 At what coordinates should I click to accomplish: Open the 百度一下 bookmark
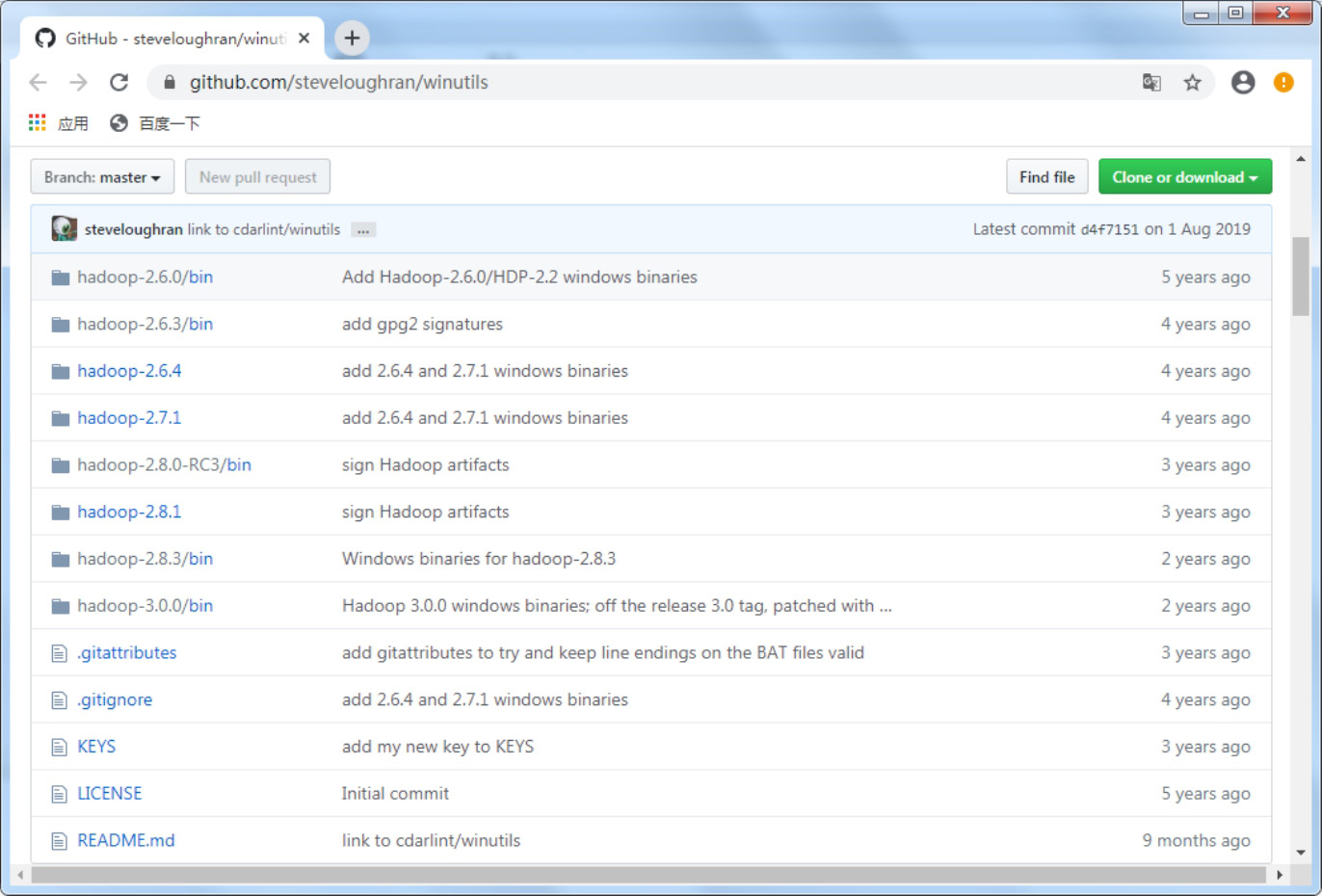[155, 123]
